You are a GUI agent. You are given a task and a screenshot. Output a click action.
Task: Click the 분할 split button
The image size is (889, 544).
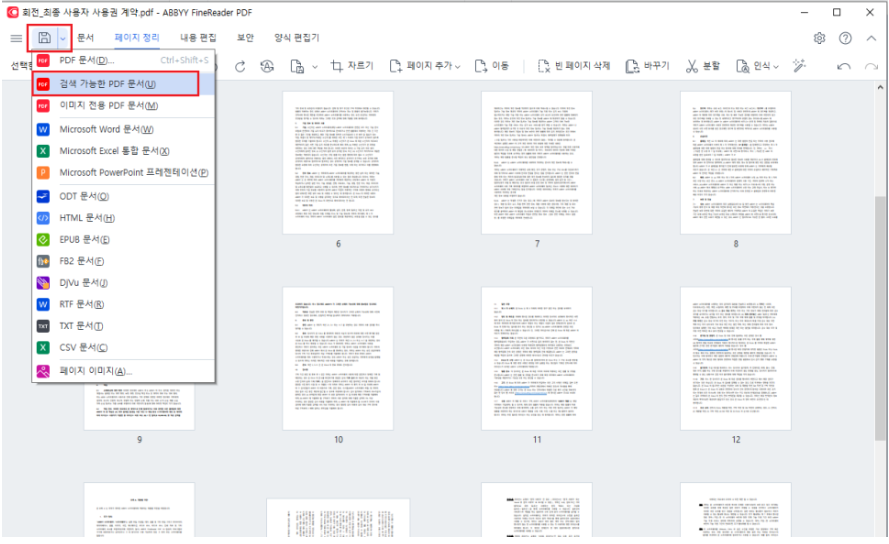[702, 66]
